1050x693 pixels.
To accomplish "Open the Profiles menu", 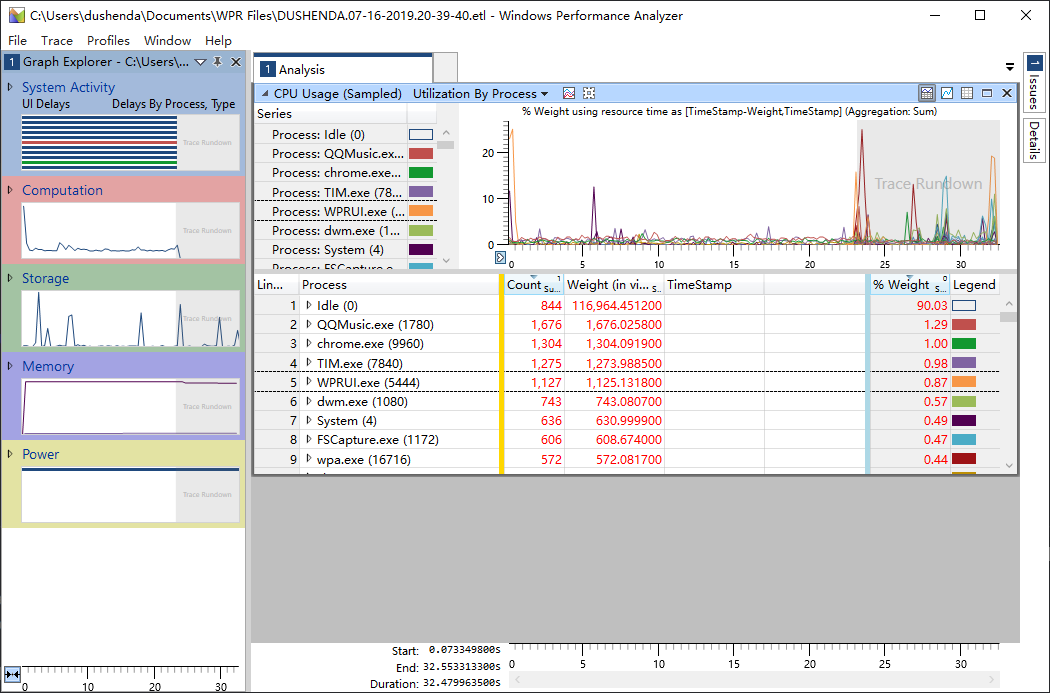I will pyautogui.click(x=108, y=41).
